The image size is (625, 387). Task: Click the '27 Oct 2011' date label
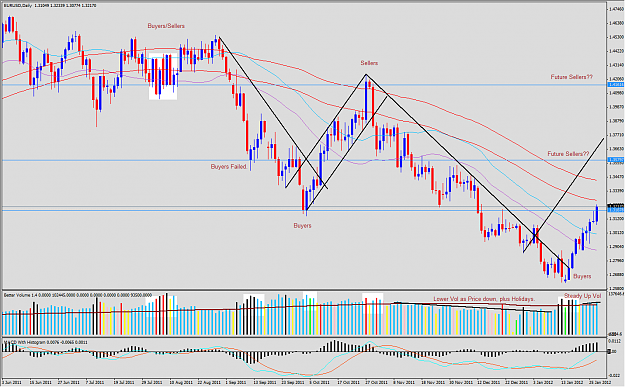pos(376,383)
